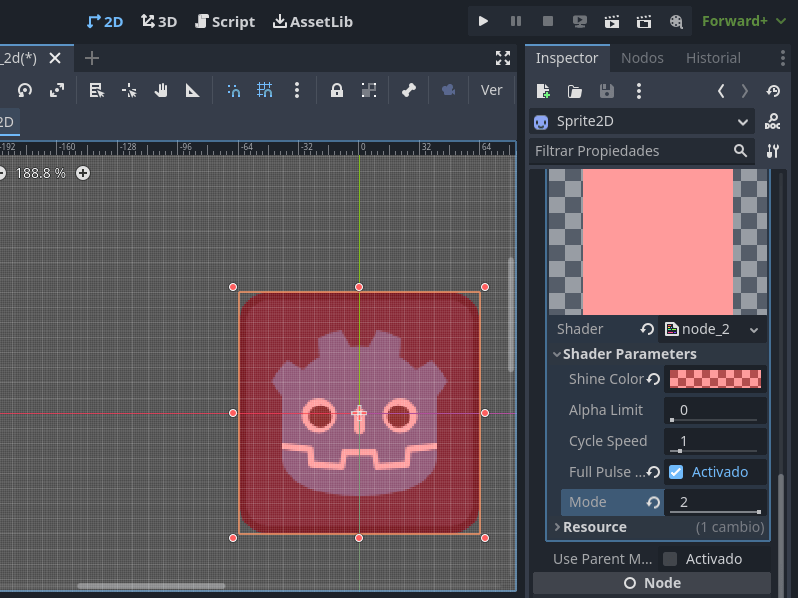
Task: Adjust the Cycle Speed slider field
Action: [715, 441]
